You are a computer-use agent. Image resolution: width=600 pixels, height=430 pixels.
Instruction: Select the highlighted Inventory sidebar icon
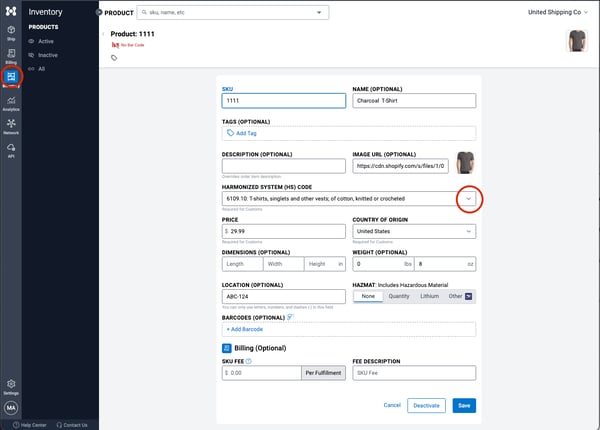tap(11, 77)
